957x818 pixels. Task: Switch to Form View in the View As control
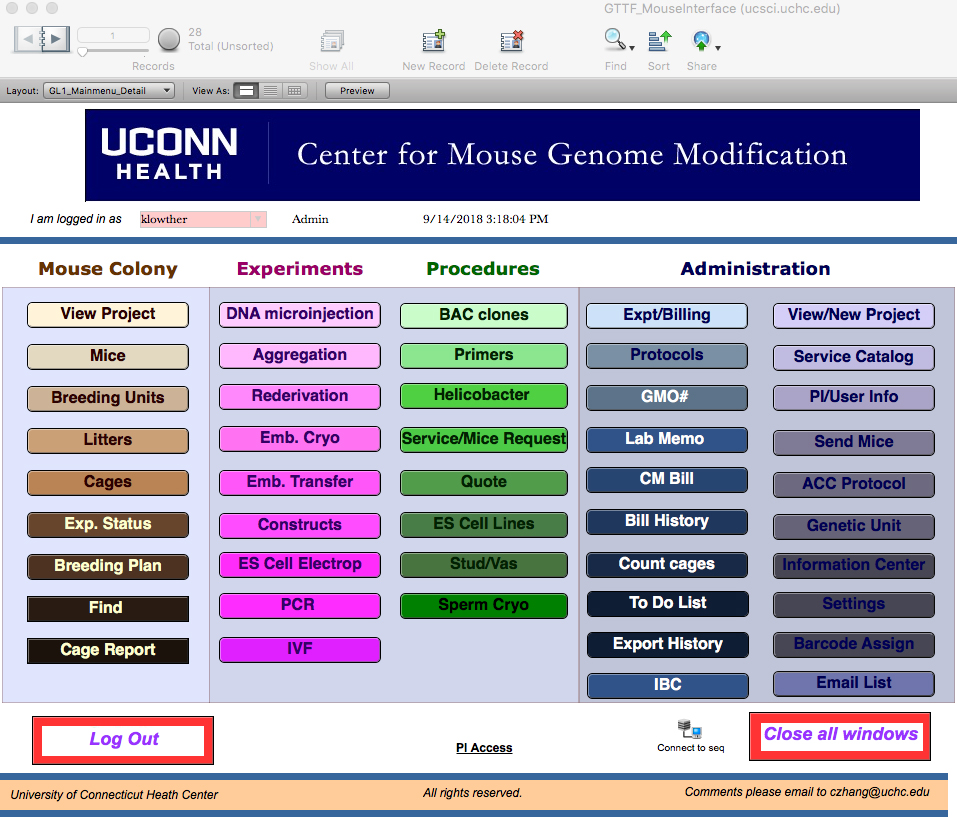(247, 90)
